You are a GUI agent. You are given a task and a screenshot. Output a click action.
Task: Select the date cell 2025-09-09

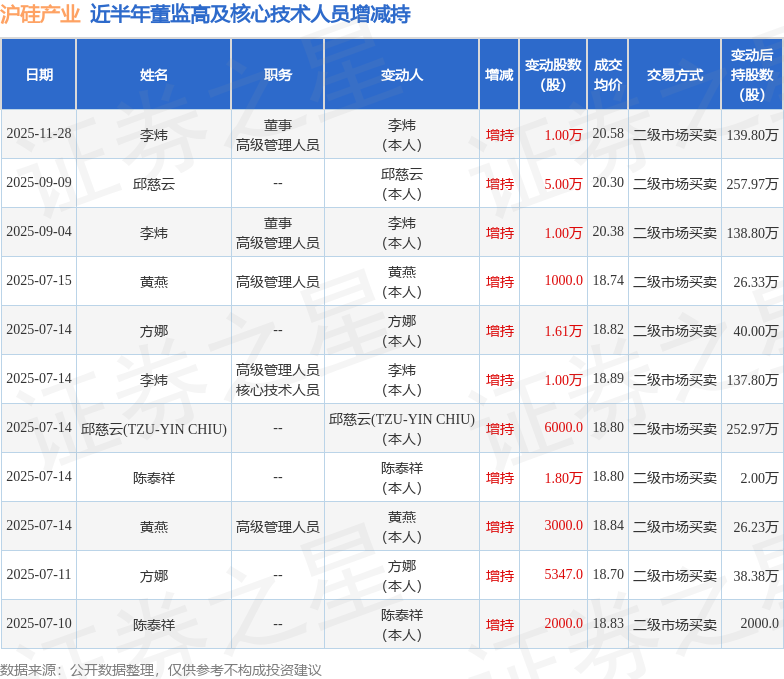pos(39,182)
